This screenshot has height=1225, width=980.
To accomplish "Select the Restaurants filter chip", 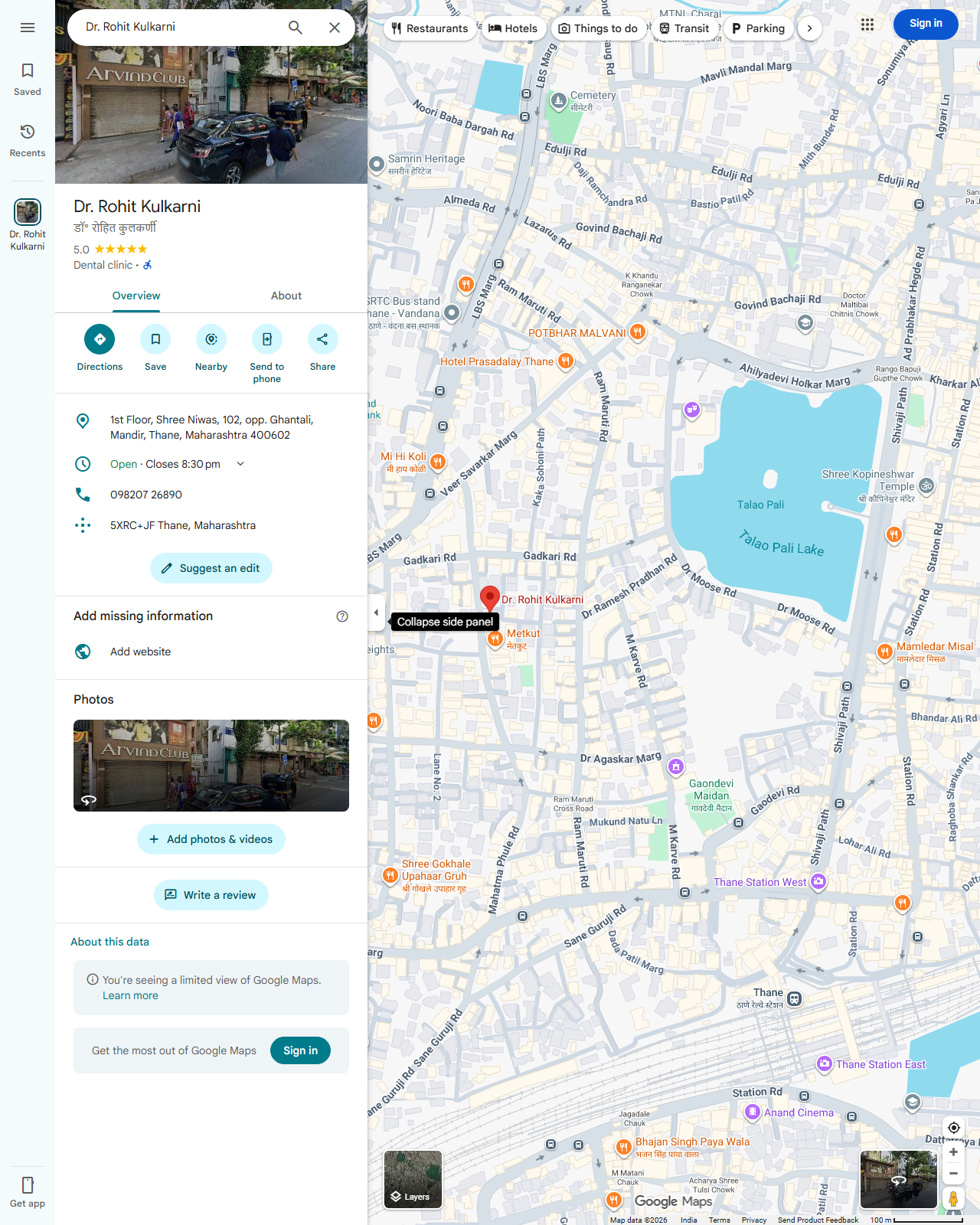I will [x=430, y=28].
